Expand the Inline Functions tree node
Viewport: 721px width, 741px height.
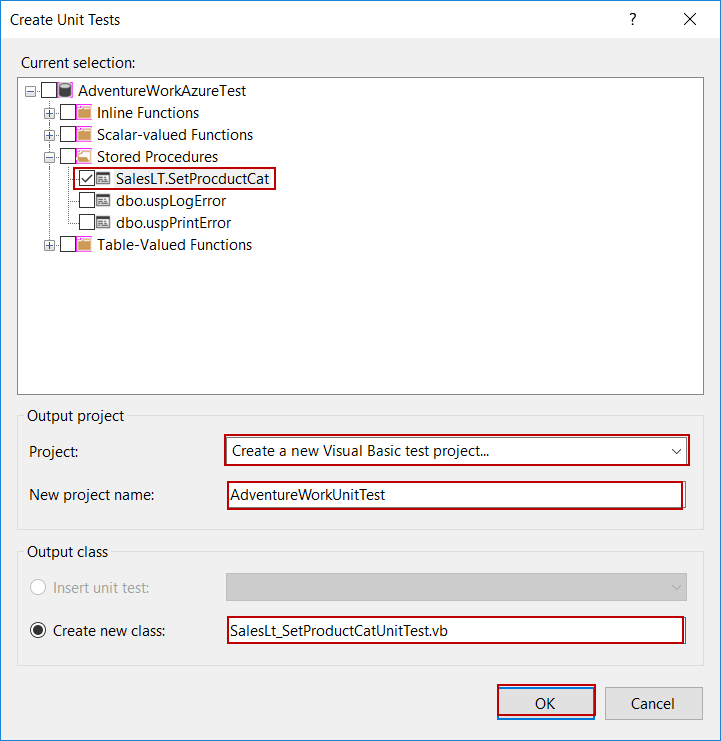pyautogui.click(x=49, y=113)
